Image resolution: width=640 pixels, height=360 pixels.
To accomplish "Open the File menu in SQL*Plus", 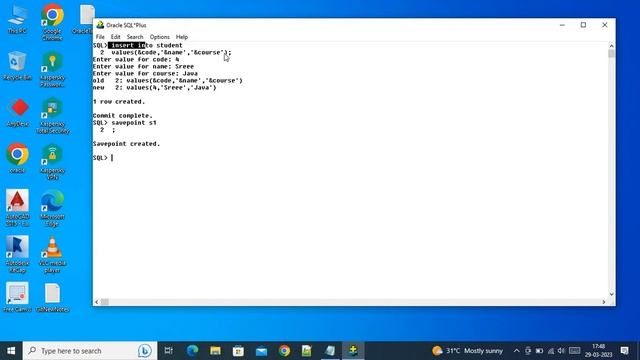I will [100, 37].
